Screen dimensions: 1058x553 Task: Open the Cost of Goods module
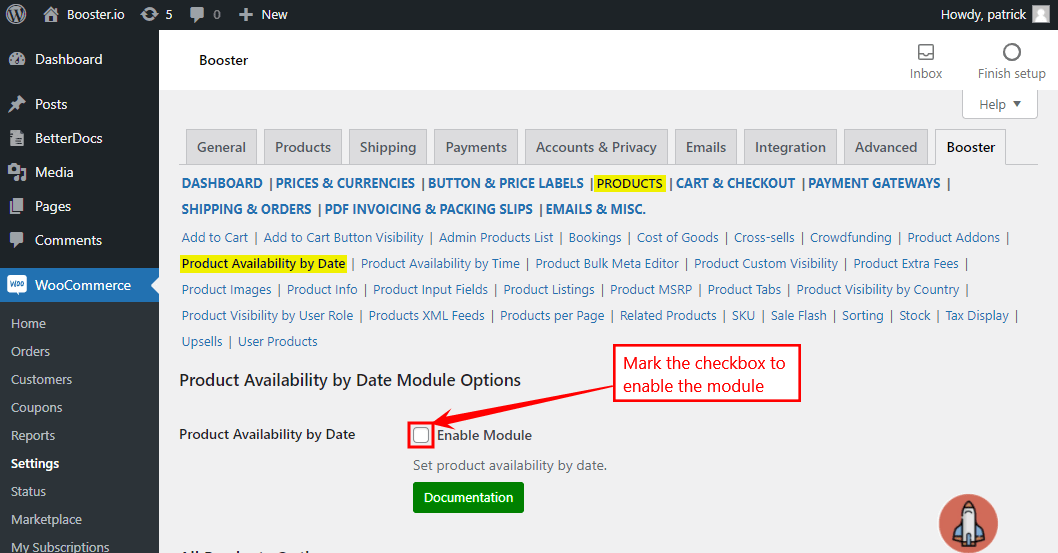coord(677,237)
